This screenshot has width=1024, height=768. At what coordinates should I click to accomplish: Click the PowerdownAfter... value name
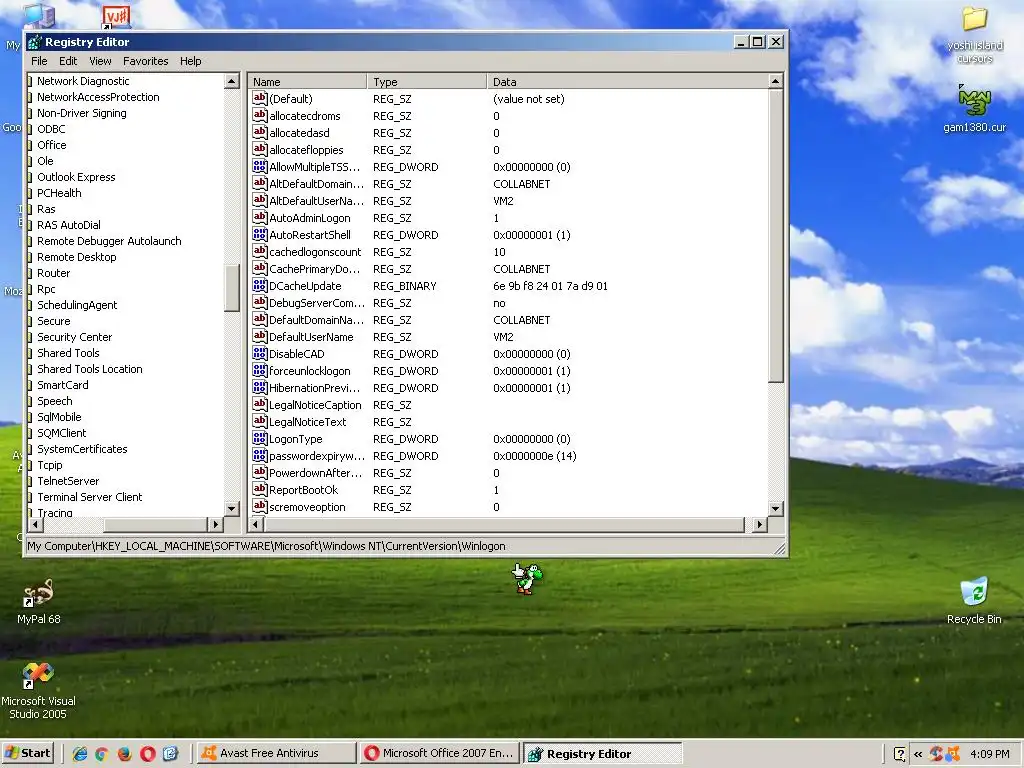tap(315, 473)
